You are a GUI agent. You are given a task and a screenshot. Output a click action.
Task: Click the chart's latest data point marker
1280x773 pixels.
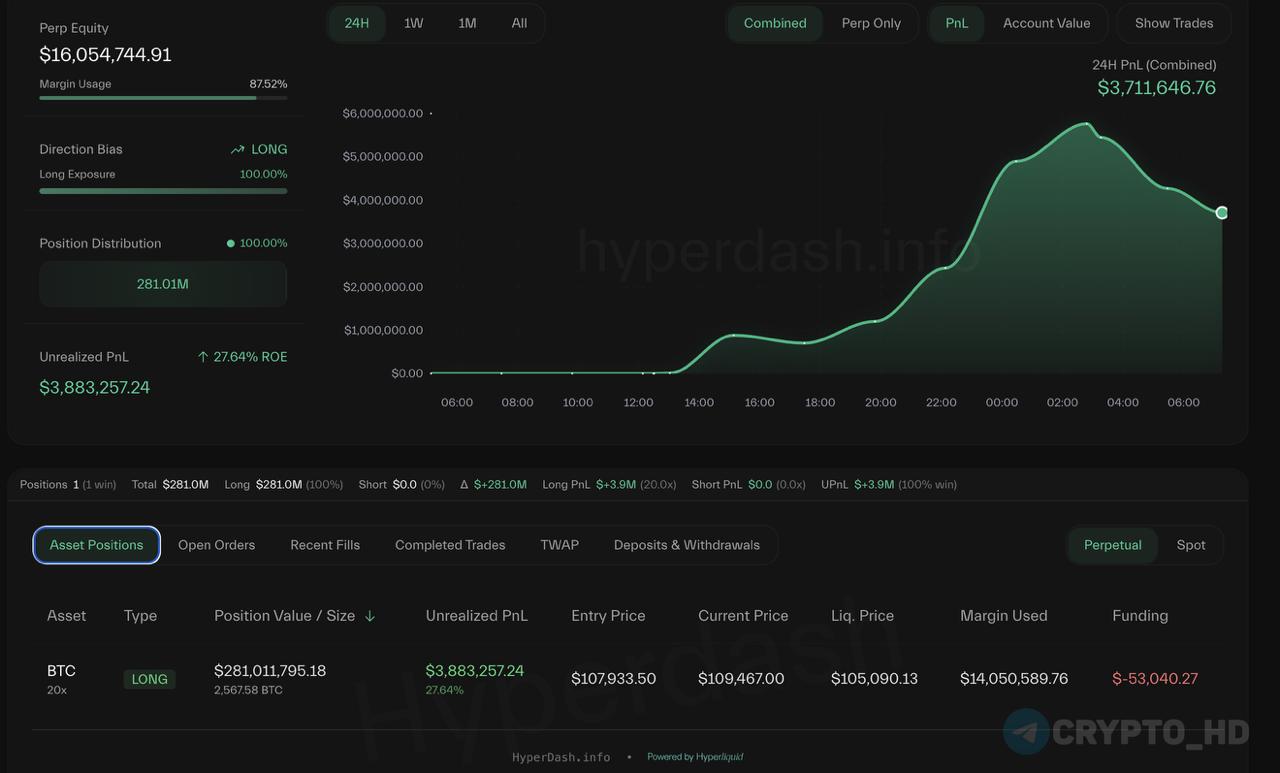click(1221, 212)
